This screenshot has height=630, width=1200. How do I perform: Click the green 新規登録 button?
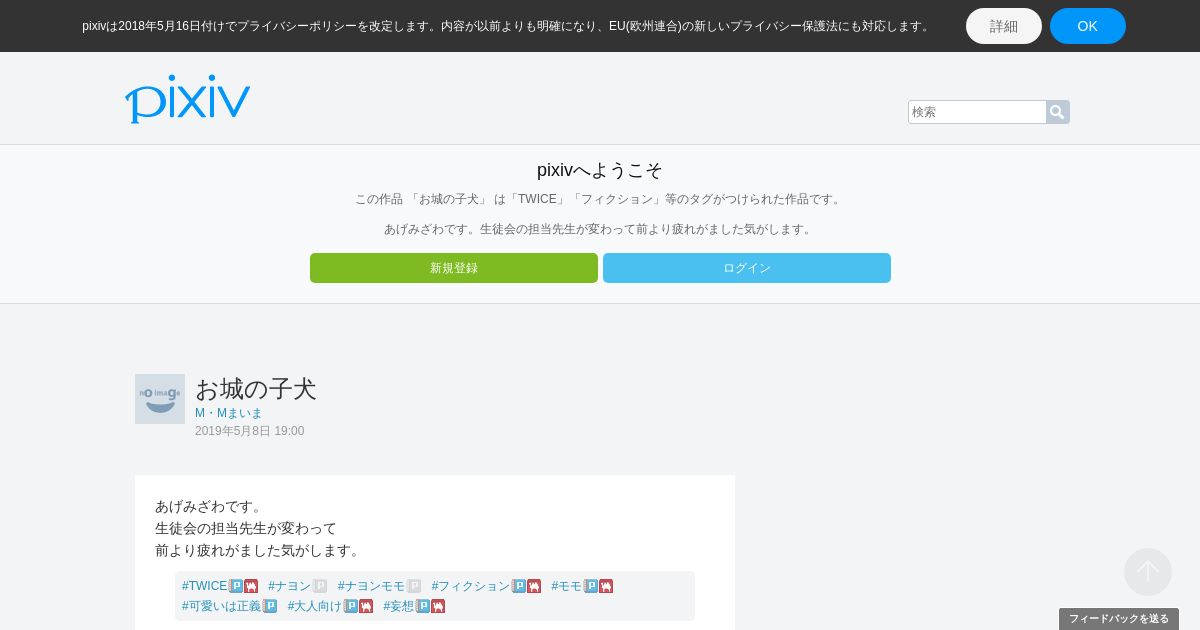click(x=454, y=268)
